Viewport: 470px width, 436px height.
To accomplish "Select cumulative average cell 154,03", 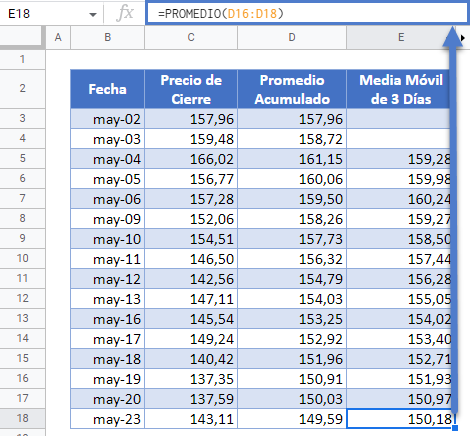I will point(292,299).
